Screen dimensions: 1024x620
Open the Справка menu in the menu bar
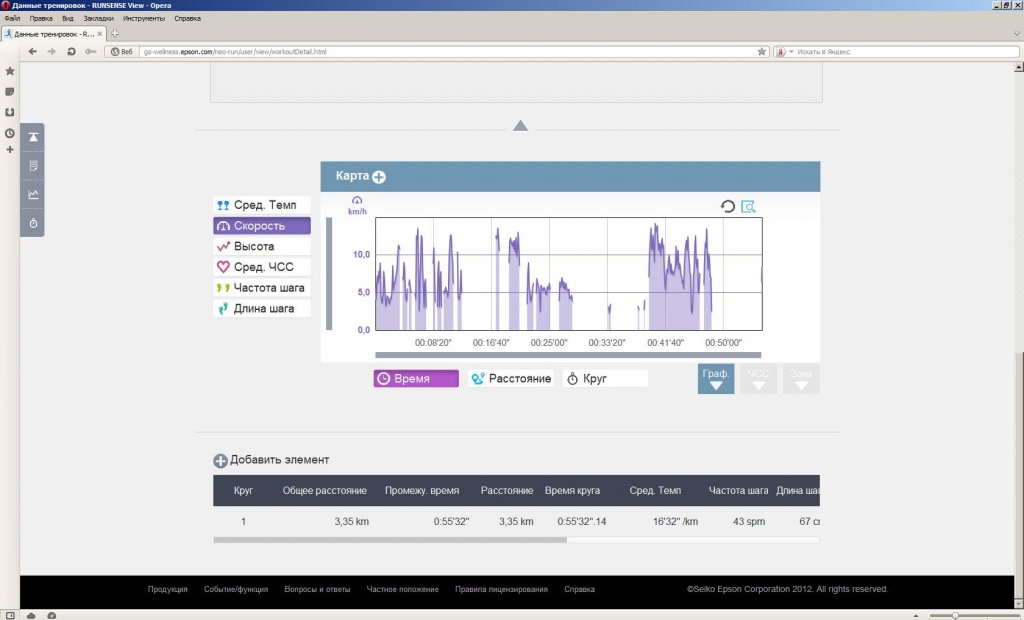[x=187, y=18]
